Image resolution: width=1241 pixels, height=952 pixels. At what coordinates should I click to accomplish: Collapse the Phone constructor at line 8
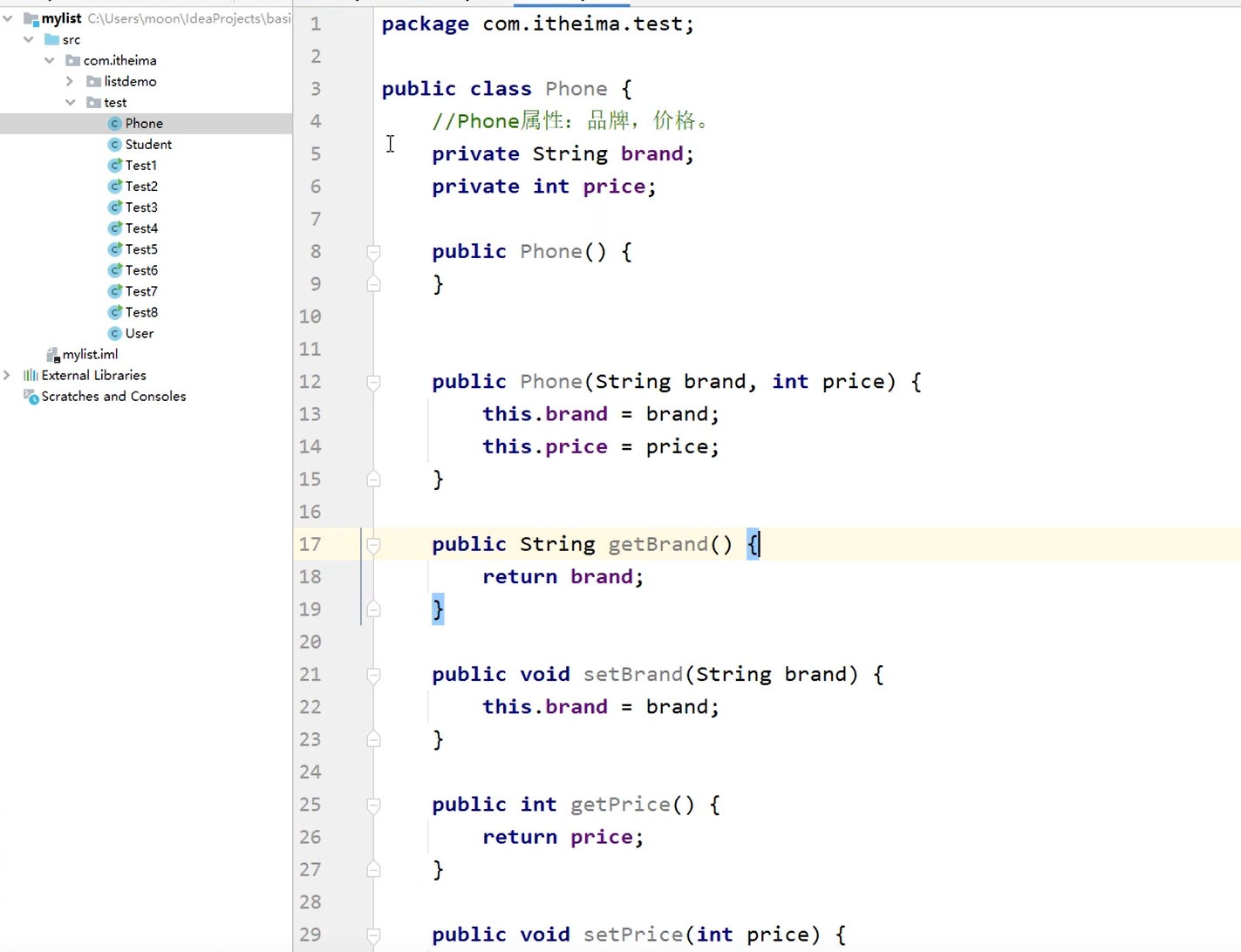373,252
